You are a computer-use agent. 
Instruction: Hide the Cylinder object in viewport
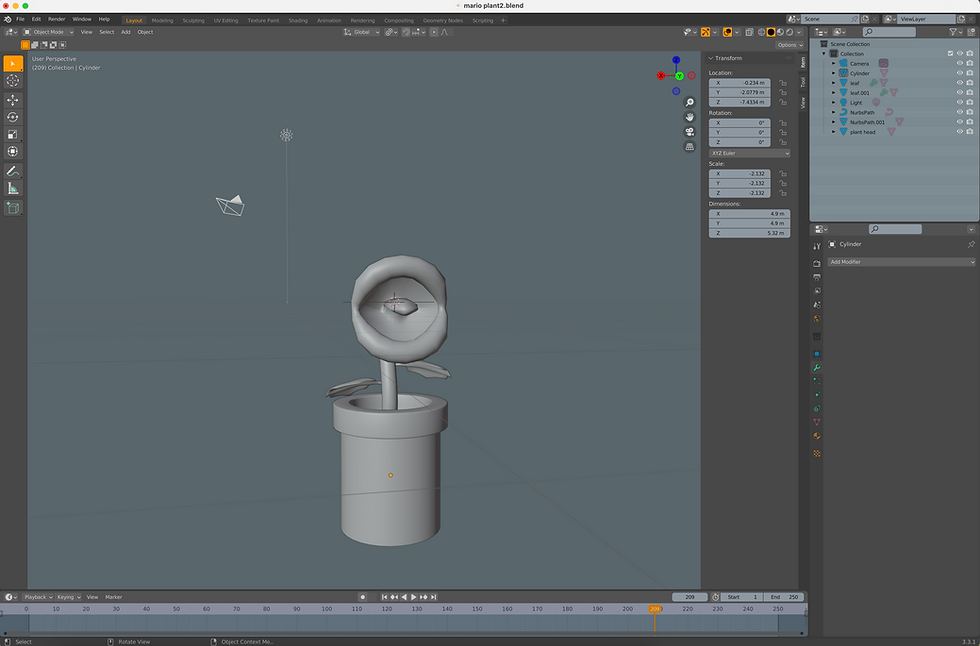click(x=959, y=73)
